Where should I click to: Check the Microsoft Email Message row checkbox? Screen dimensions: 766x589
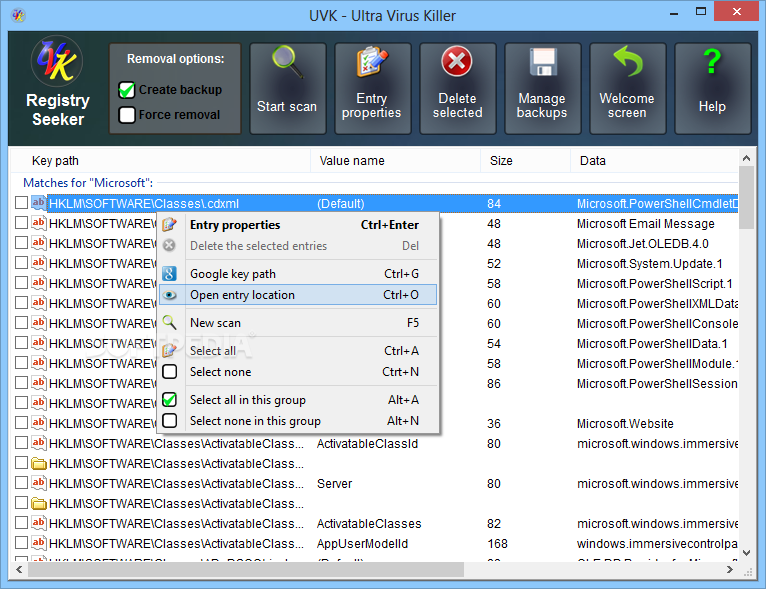(21, 223)
